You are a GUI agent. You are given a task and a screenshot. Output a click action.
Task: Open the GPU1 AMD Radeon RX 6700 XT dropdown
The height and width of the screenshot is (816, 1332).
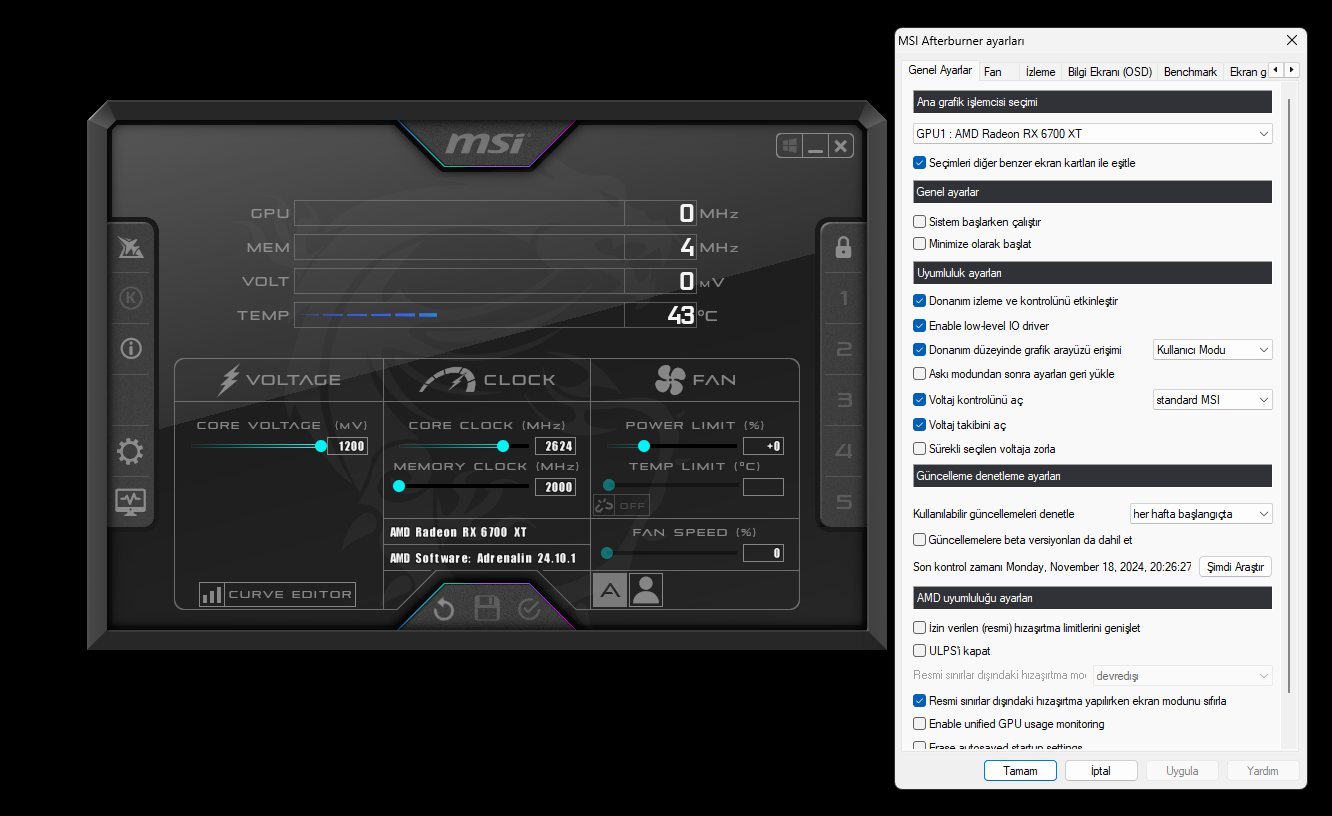pos(1093,133)
